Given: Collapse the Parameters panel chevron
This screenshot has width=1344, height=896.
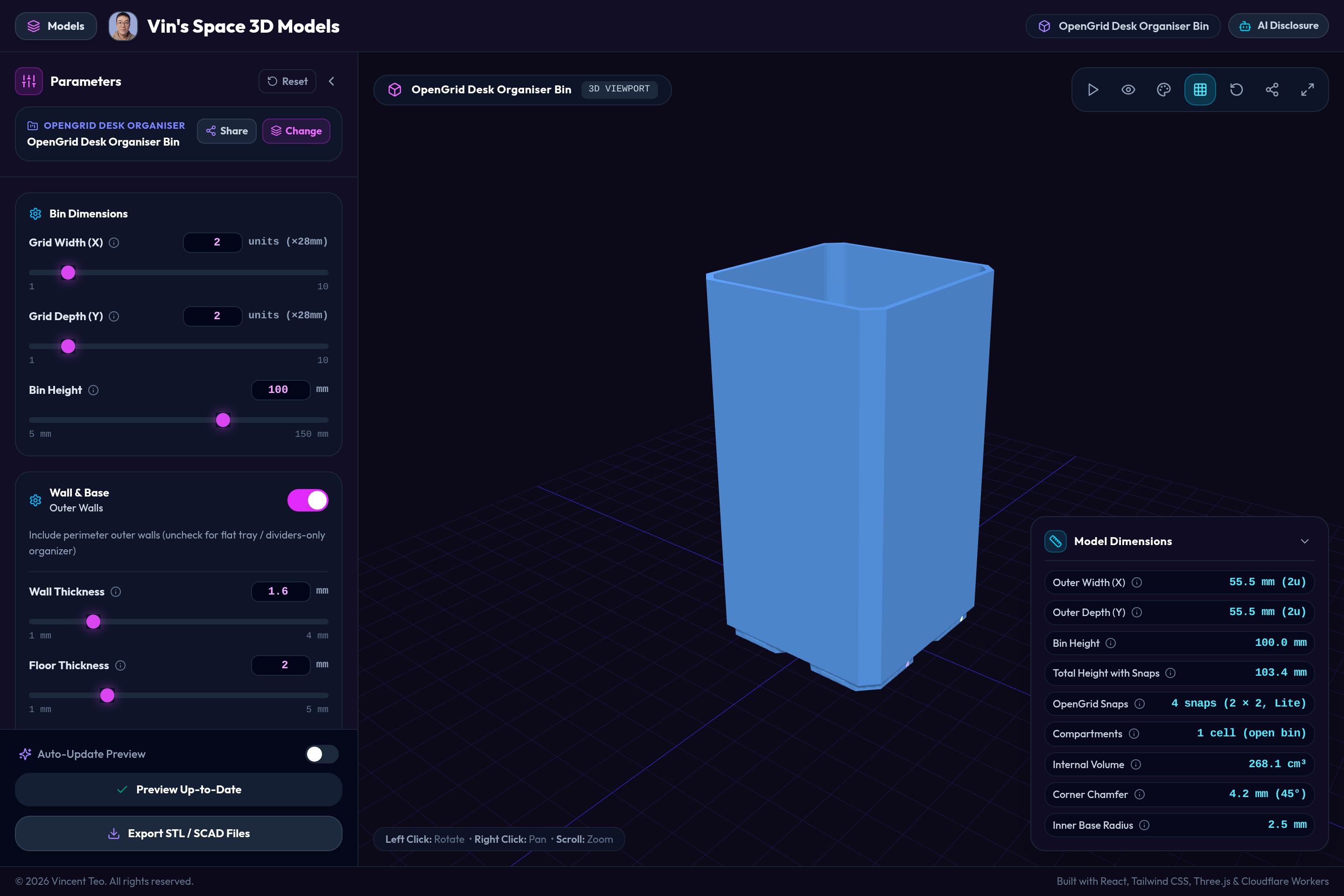Looking at the screenshot, I should [x=331, y=81].
